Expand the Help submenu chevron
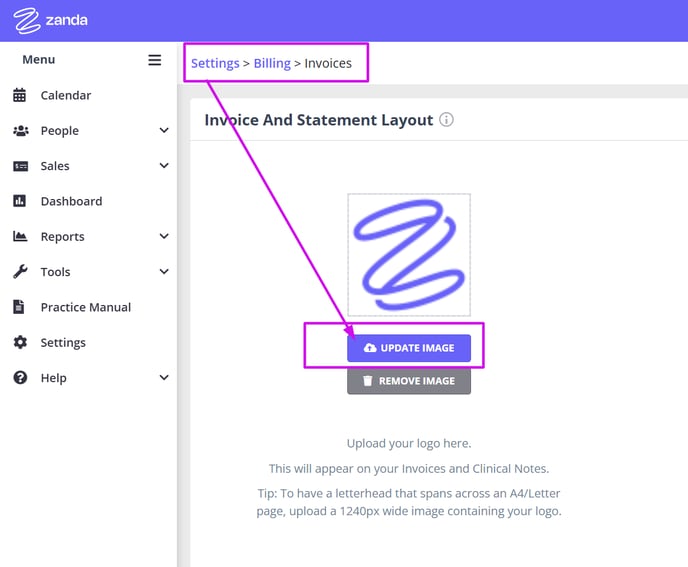Screen dimensions: 688x567 point(164,377)
